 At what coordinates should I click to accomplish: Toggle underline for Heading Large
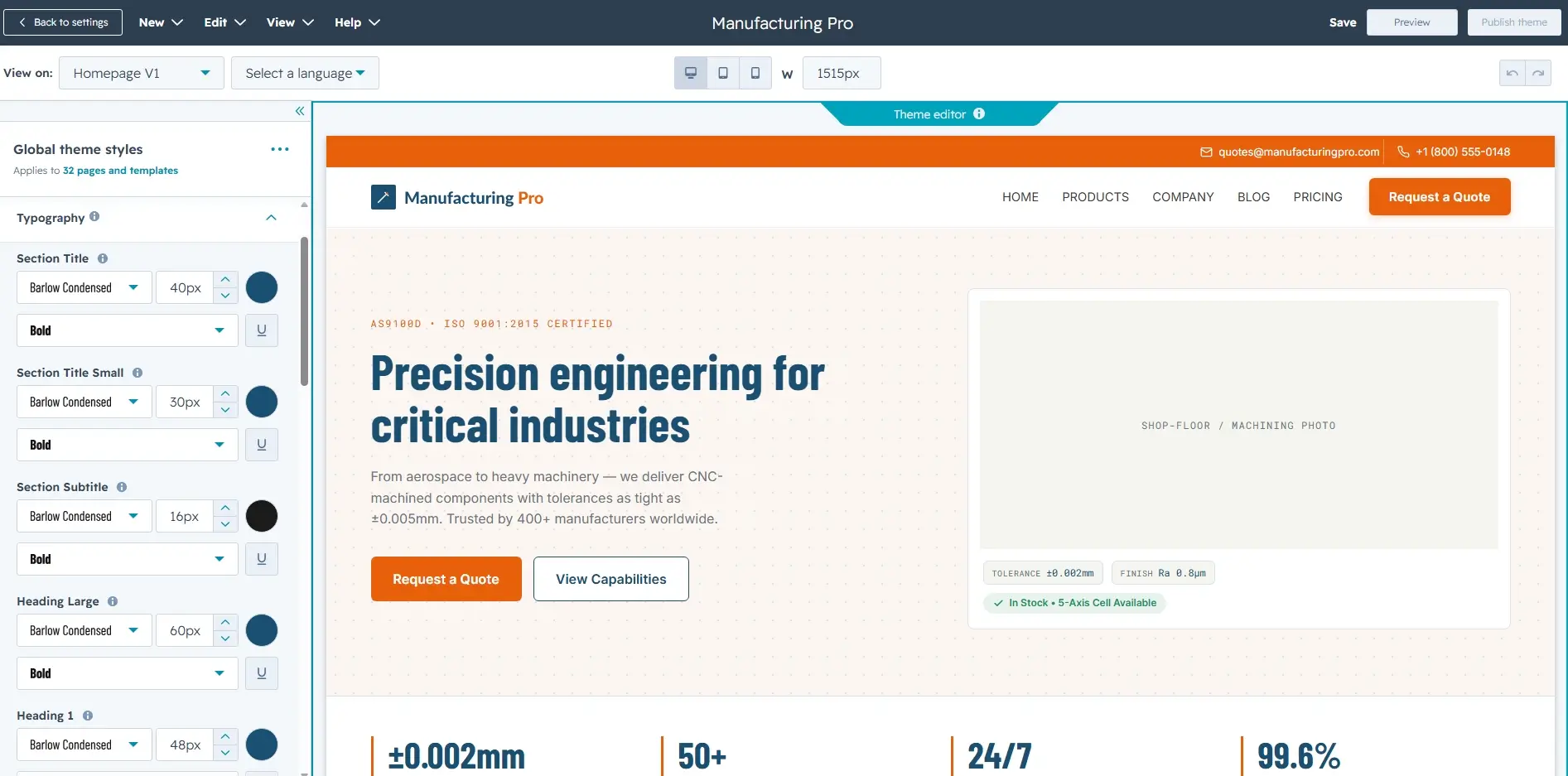point(262,673)
